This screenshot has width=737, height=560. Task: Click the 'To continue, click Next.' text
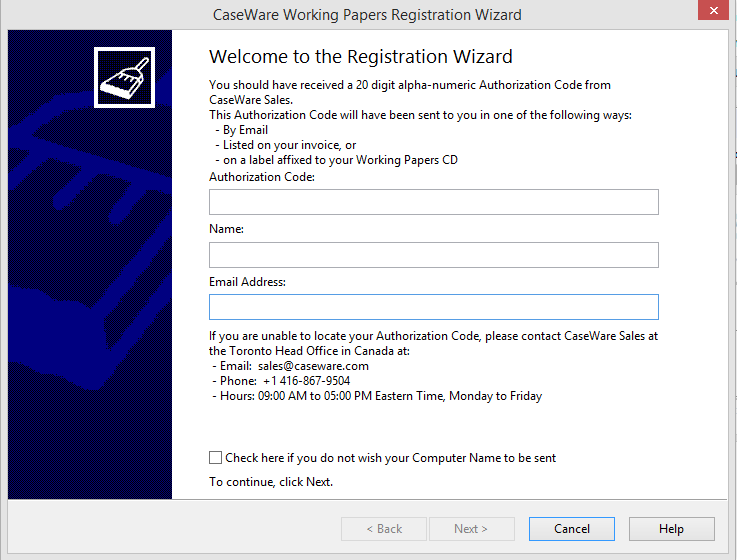271,482
